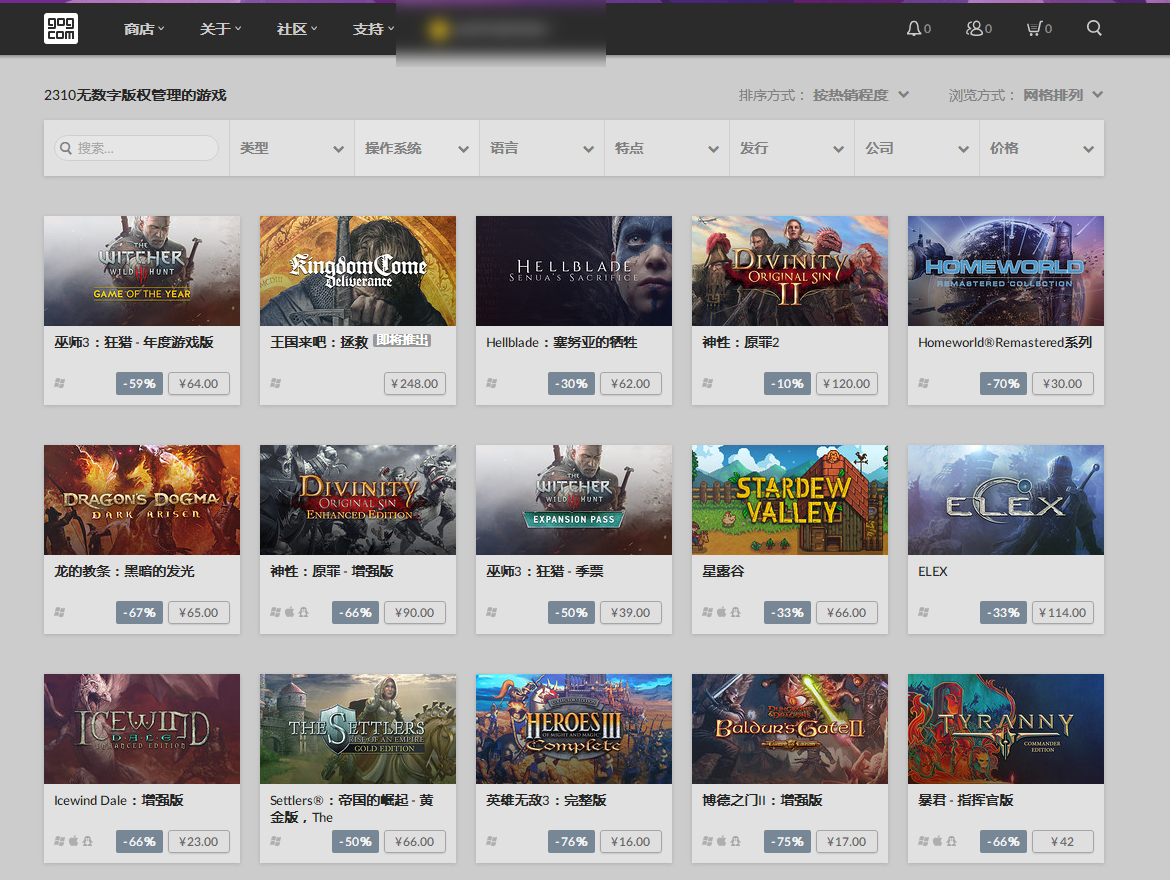
Task: Click the ¥64.00 price button for Witcher 3
Action: [x=199, y=383]
